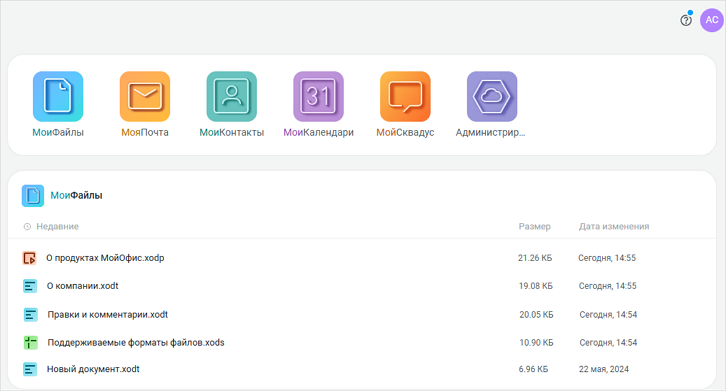Open the МоиФайлы app icon
Screen dimensions: 726x391
(x=58, y=96)
